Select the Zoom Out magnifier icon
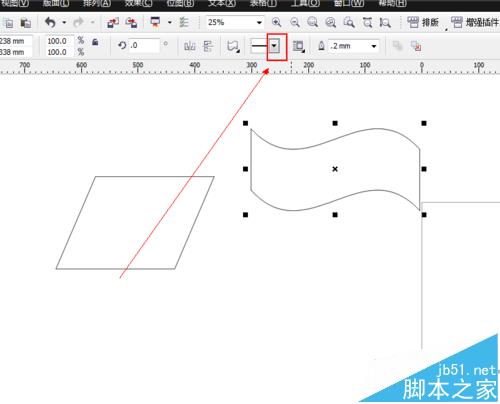This screenshot has height=404, width=500. pos(295,22)
